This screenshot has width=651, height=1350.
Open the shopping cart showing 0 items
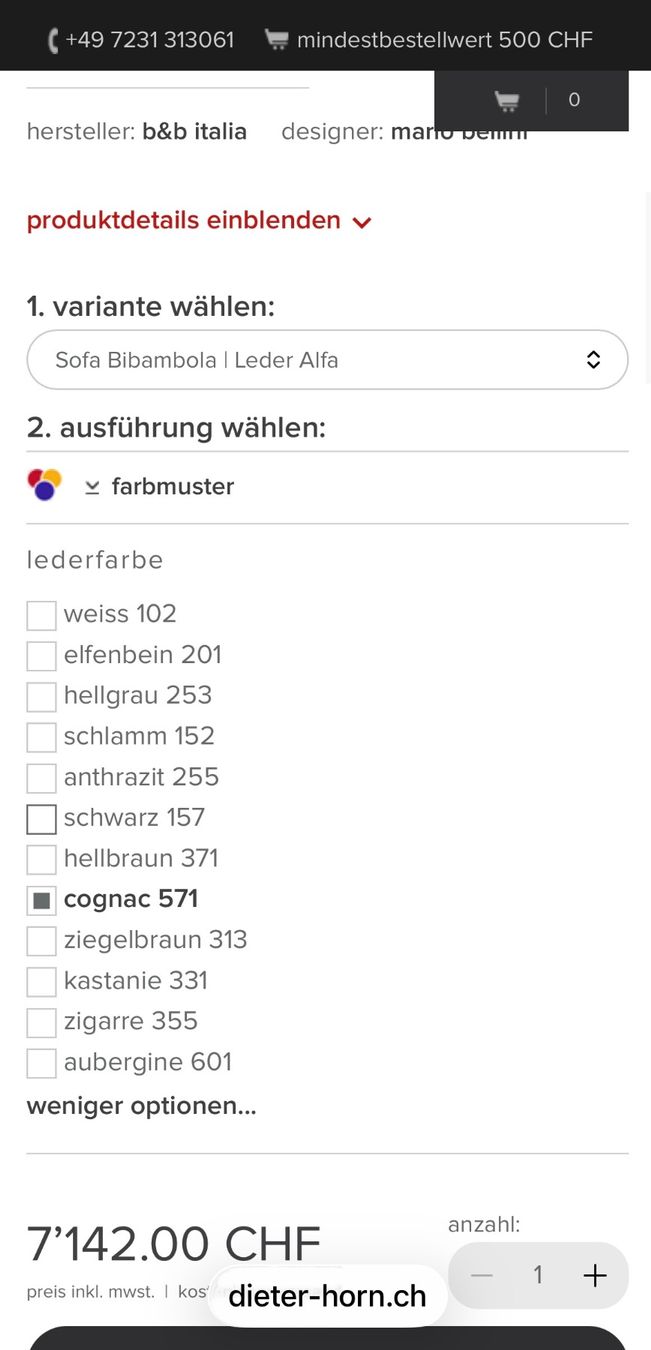(x=531, y=100)
